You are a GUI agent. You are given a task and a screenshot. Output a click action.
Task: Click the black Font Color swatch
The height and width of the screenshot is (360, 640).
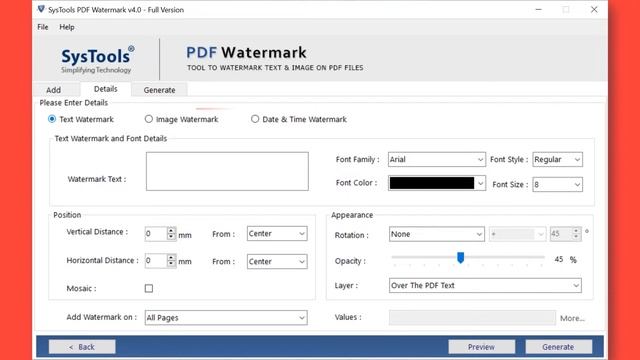pyautogui.click(x=432, y=183)
